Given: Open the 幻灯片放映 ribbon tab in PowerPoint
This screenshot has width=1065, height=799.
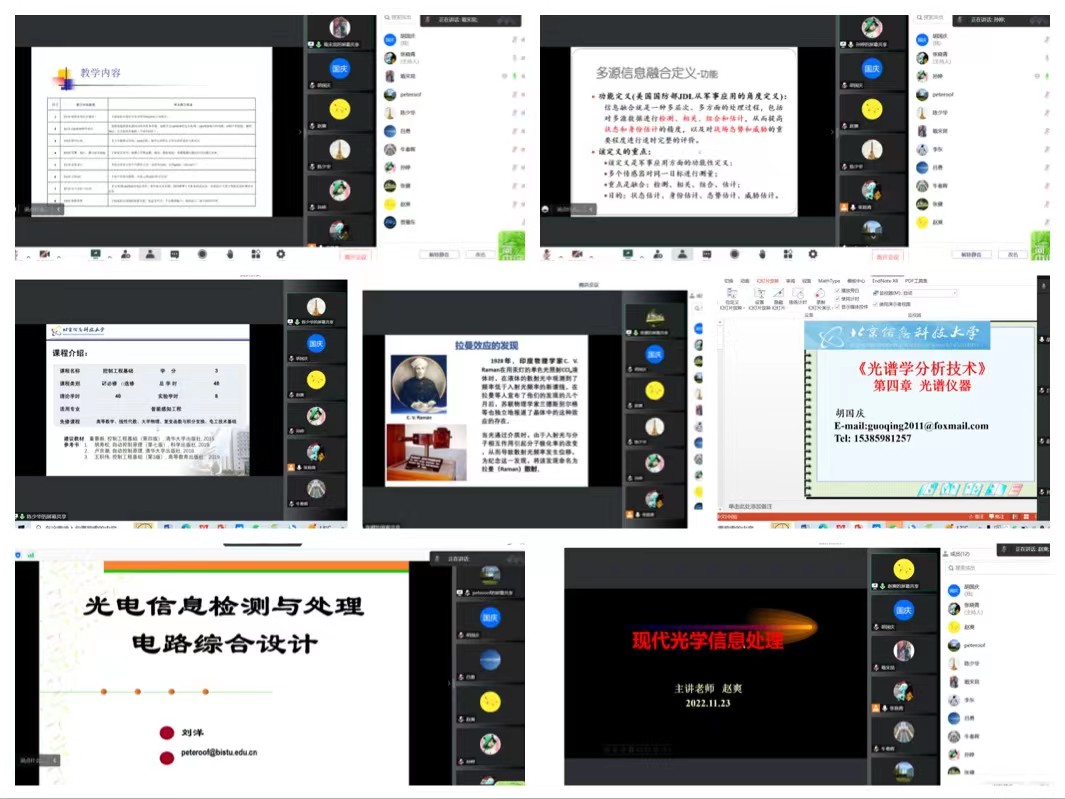Looking at the screenshot, I should pos(768,280).
